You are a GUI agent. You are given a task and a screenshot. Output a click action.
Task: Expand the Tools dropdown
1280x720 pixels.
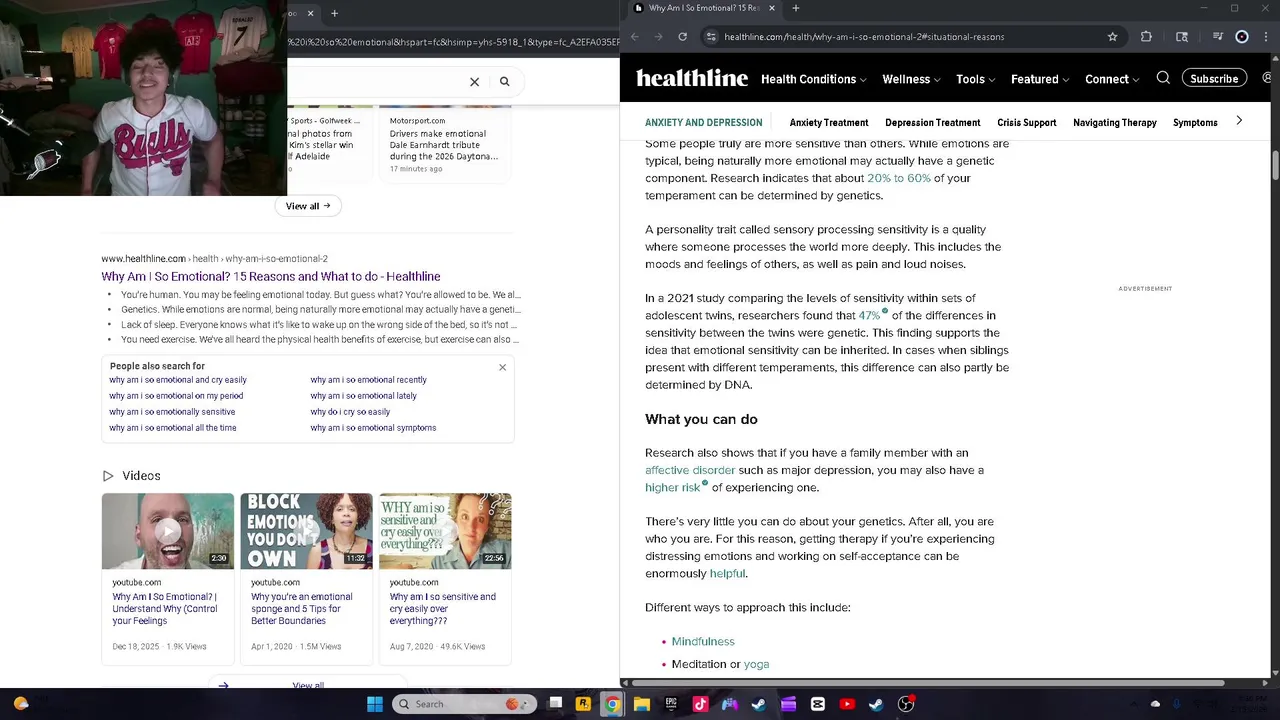click(x=975, y=79)
